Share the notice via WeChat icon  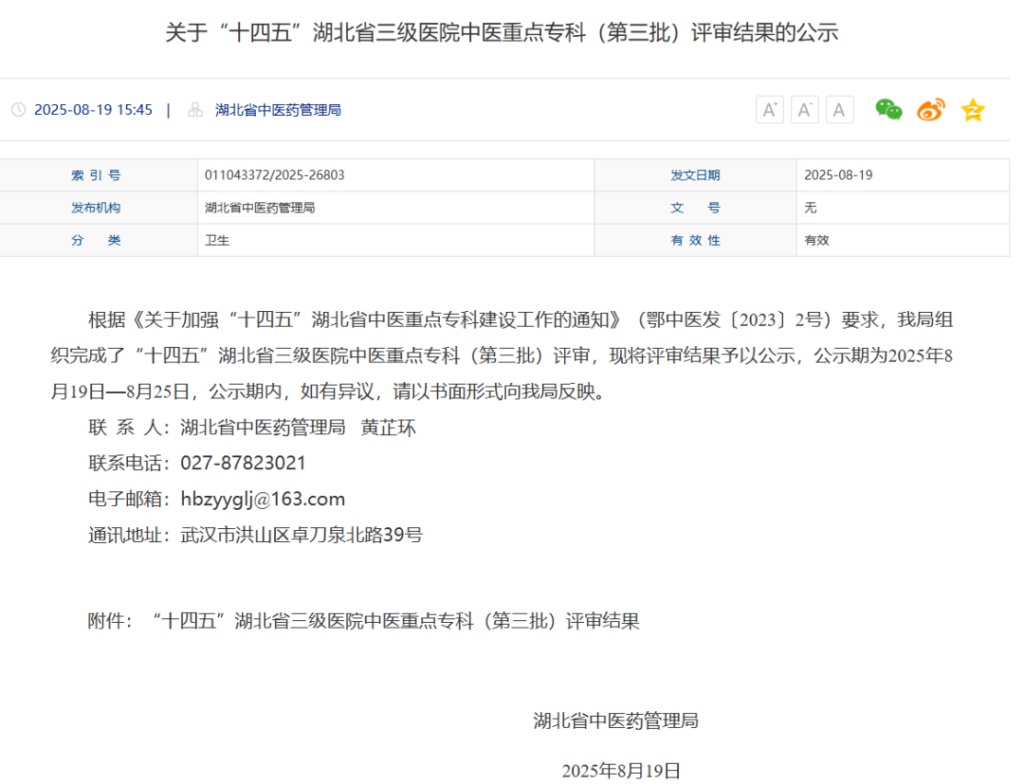pyautogui.click(x=888, y=110)
